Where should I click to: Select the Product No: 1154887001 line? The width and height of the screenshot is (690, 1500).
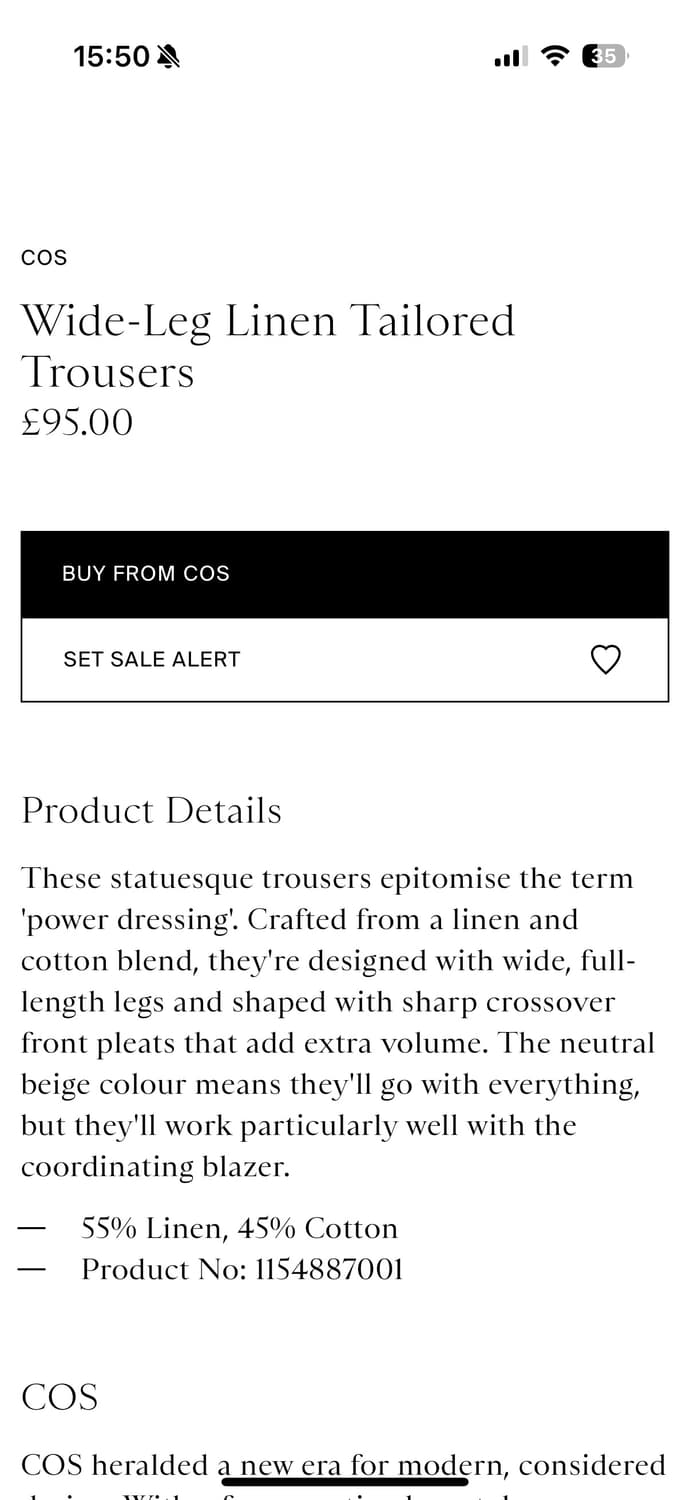tap(243, 1269)
